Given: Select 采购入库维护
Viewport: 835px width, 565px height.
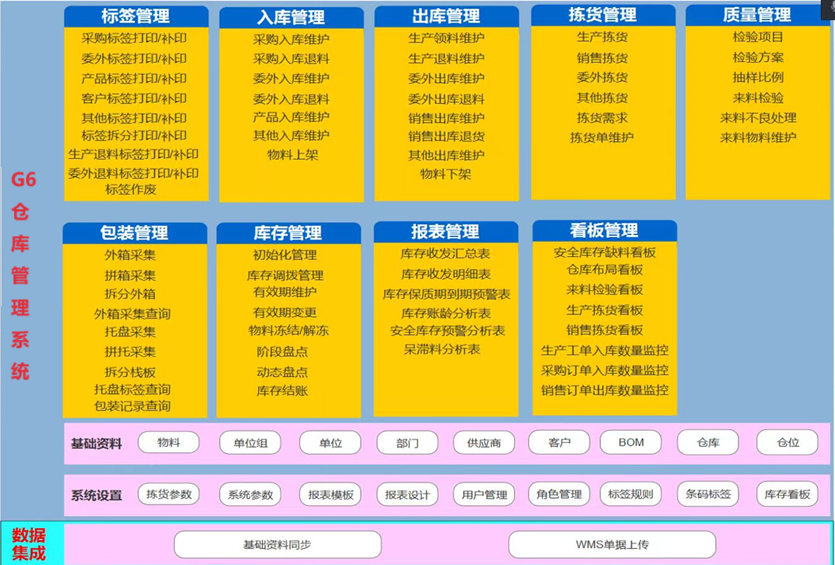Looking at the screenshot, I should tap(291, 39).
